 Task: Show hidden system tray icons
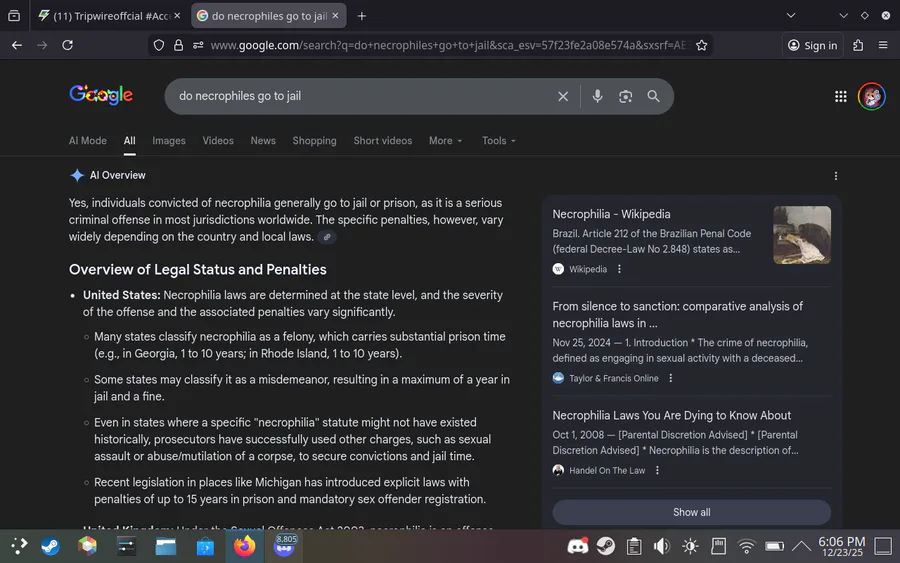[x=801, y=546]
